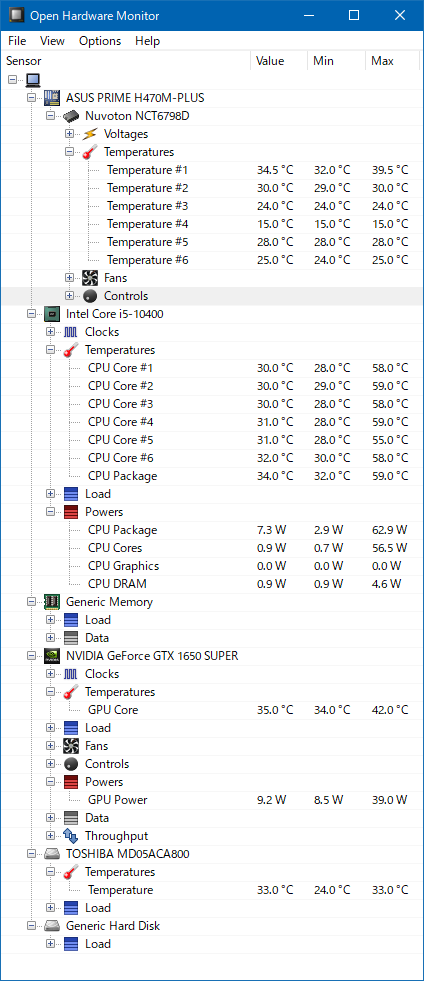Click the blue Load icon under Generic Memory

click(x=71, y=620)
